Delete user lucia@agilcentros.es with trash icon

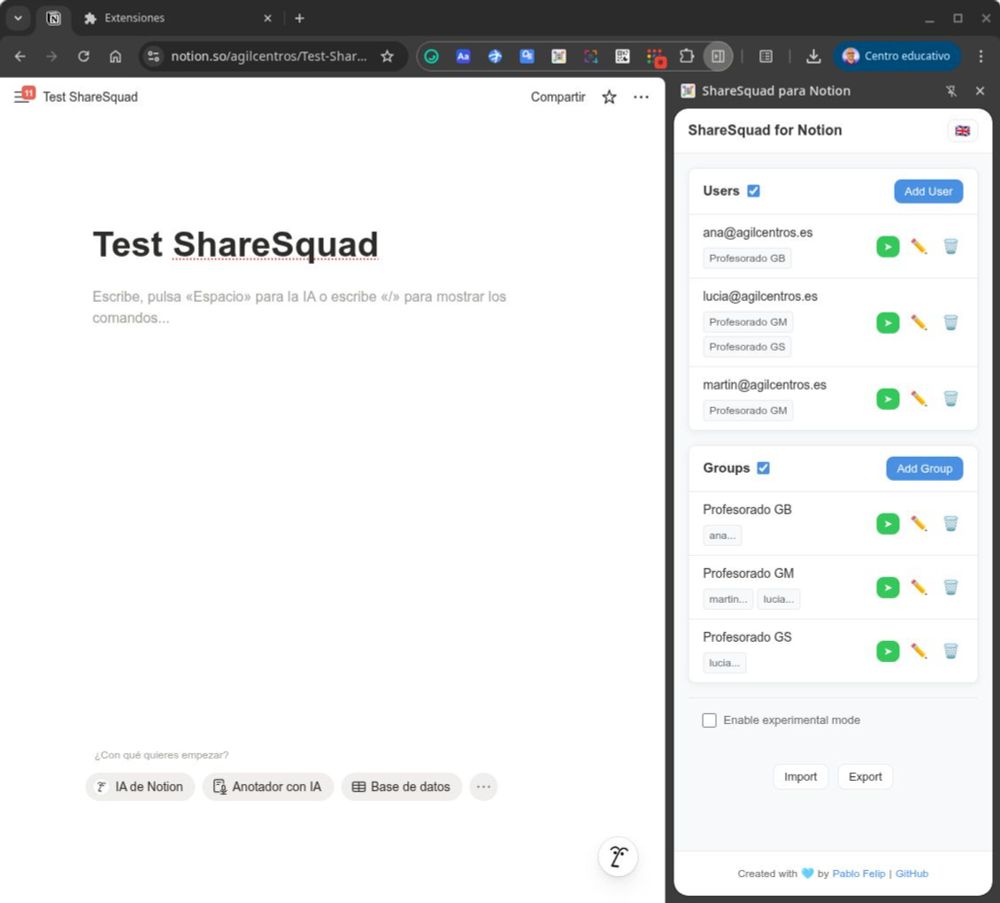click(x=950, y=323)
